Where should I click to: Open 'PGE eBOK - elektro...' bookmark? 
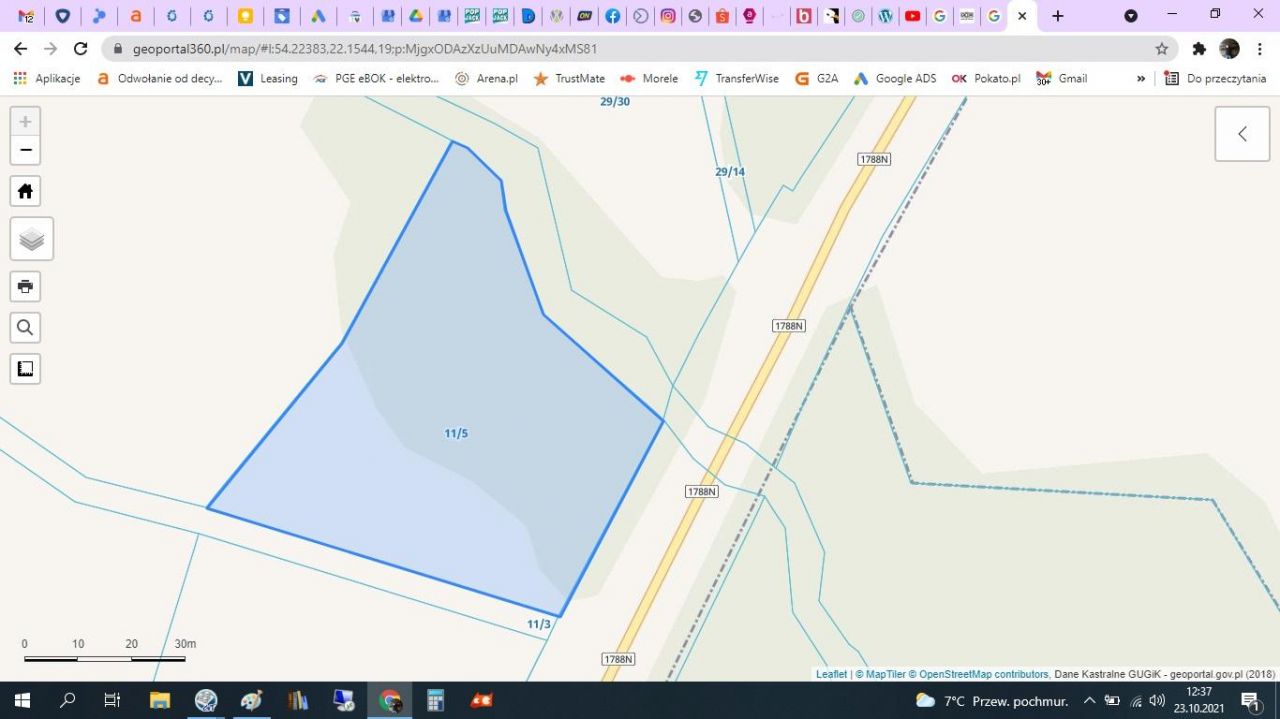[x=376, y=78]
